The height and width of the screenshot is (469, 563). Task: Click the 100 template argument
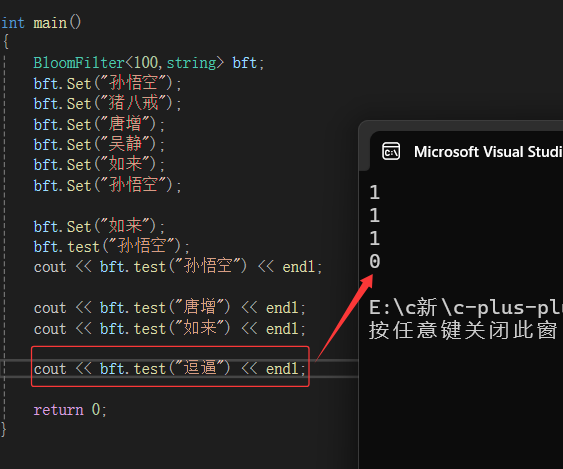(x=145, y=63)
